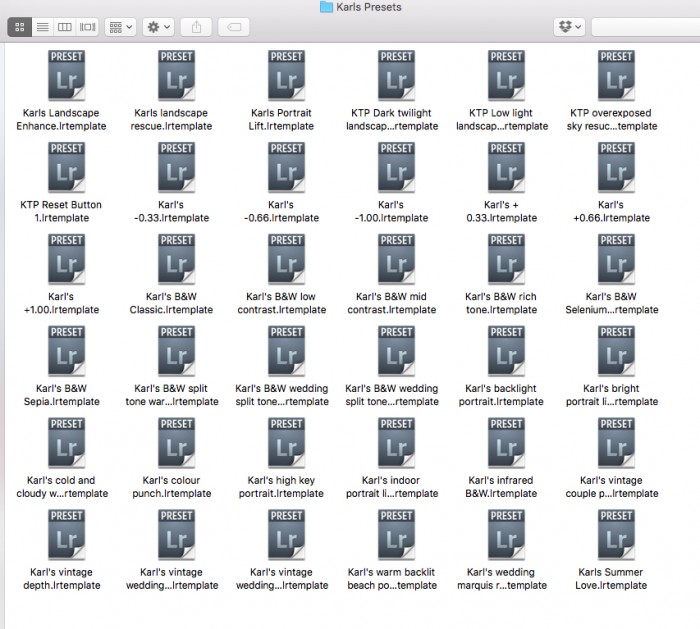Select Karl's +1.00.lrtemplate preset icon
This screenshot has height=629, width=700.
[67, 259]
